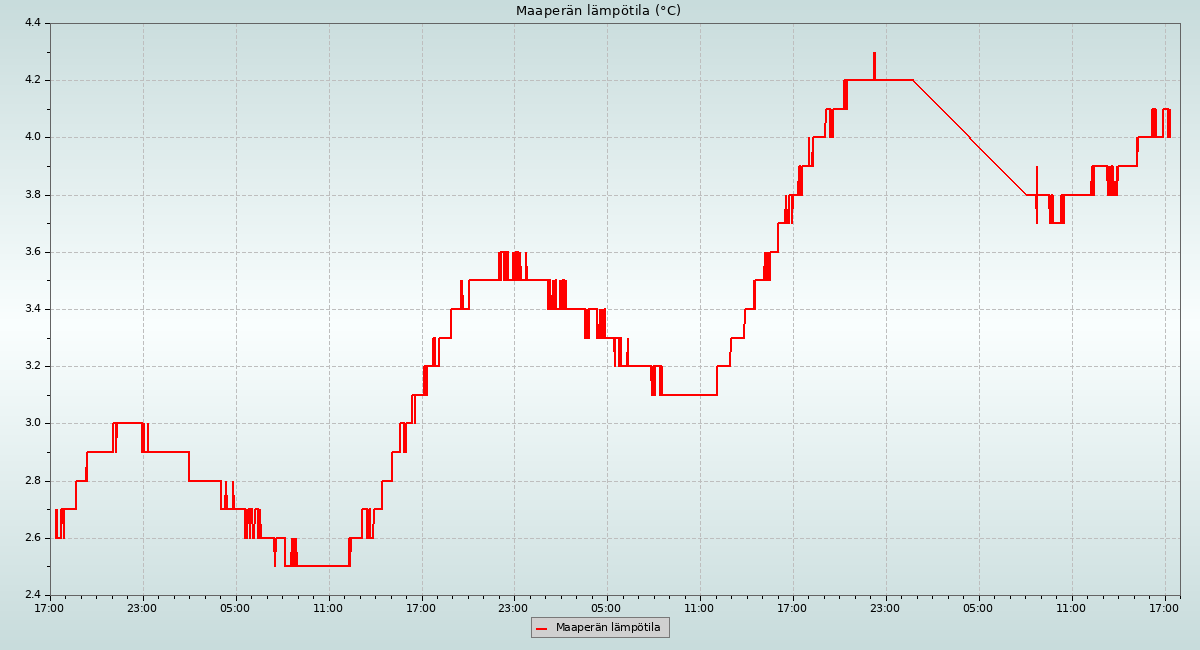Select the 2.4 label at the y-axis bottom
The image size is (1200, 650).
click(x=31, y=595)
